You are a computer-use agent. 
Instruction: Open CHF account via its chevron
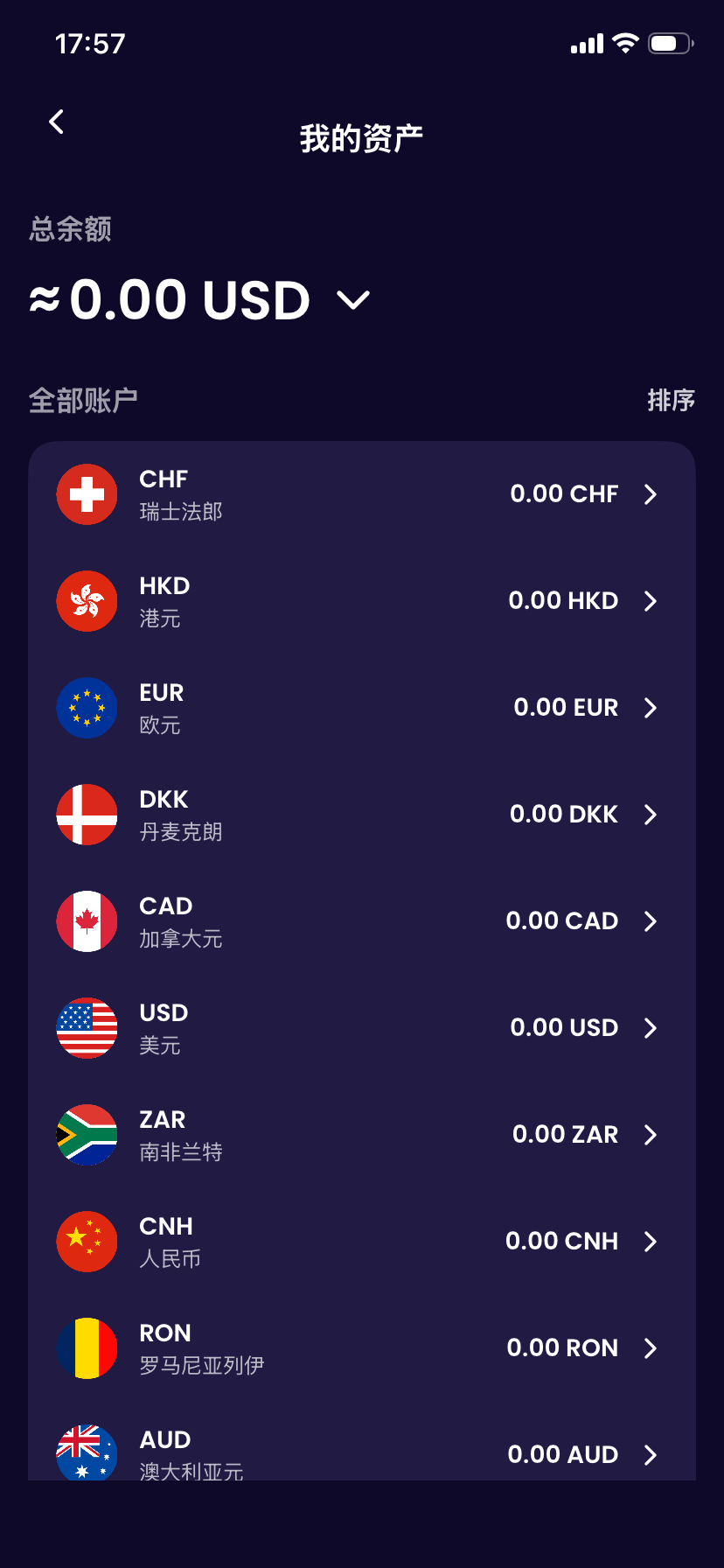[650, 494]
